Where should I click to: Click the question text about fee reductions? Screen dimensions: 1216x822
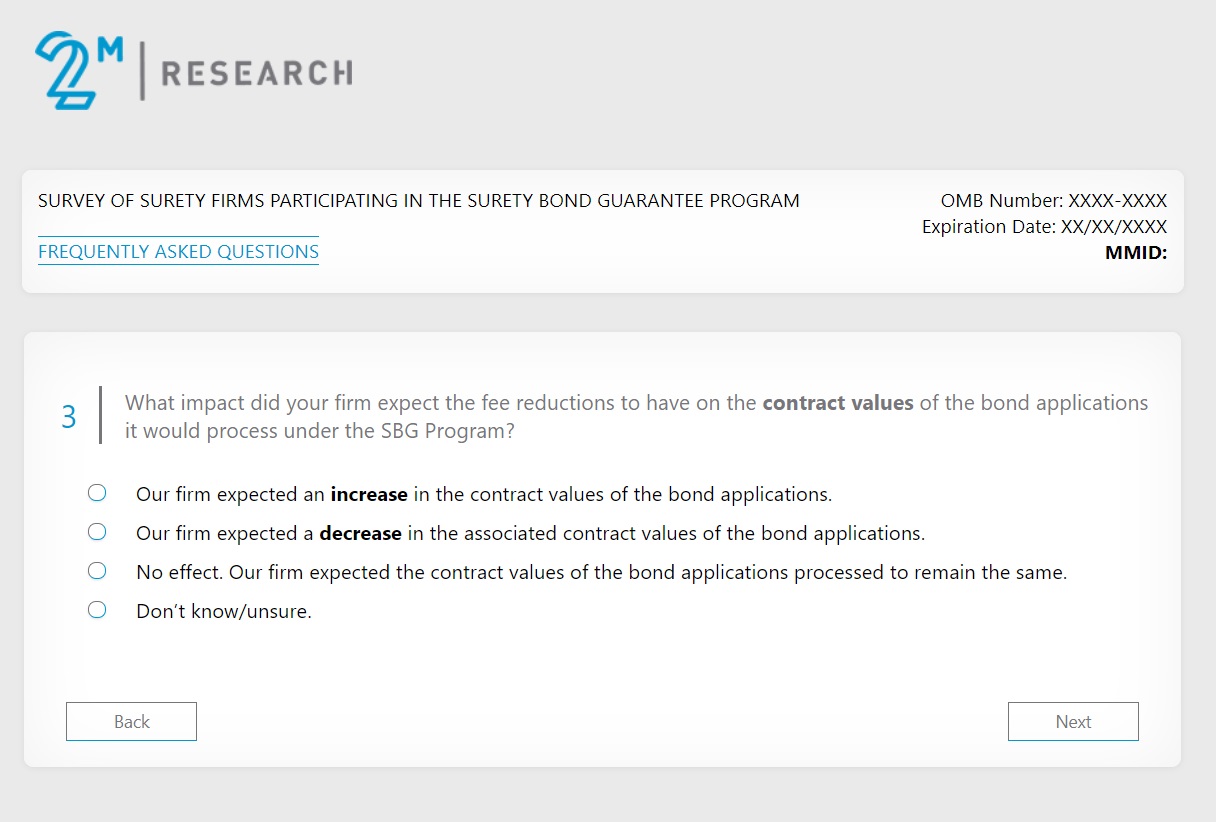pyautogui.click(x=440, y=404)
